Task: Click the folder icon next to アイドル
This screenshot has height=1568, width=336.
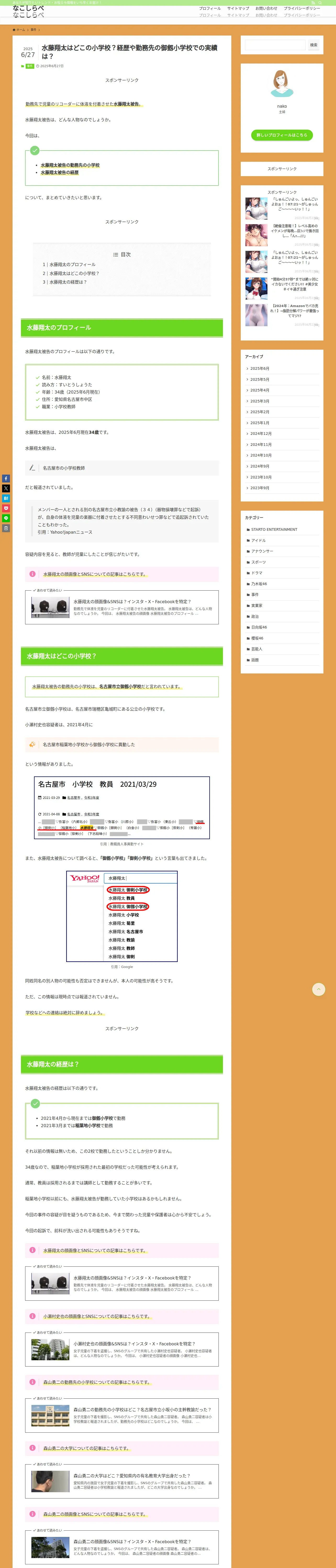Action: tap(248, 540)
